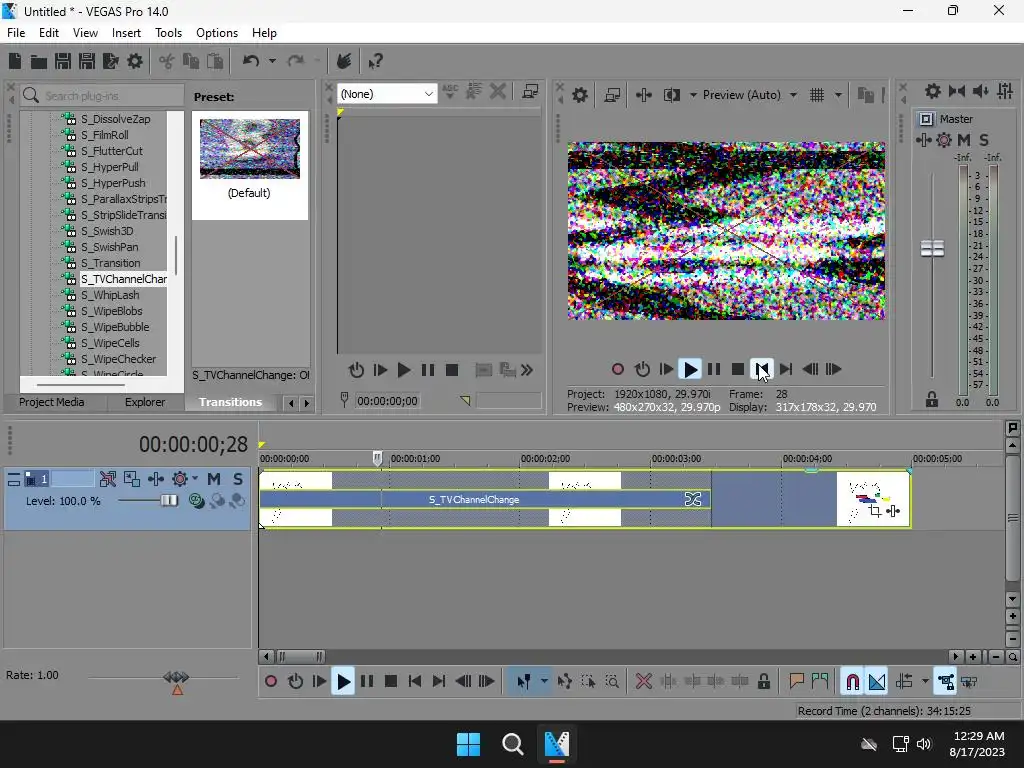Click the red Delete X icon
The height and width of the screenshot is (768, 1024).
[643, 682]
